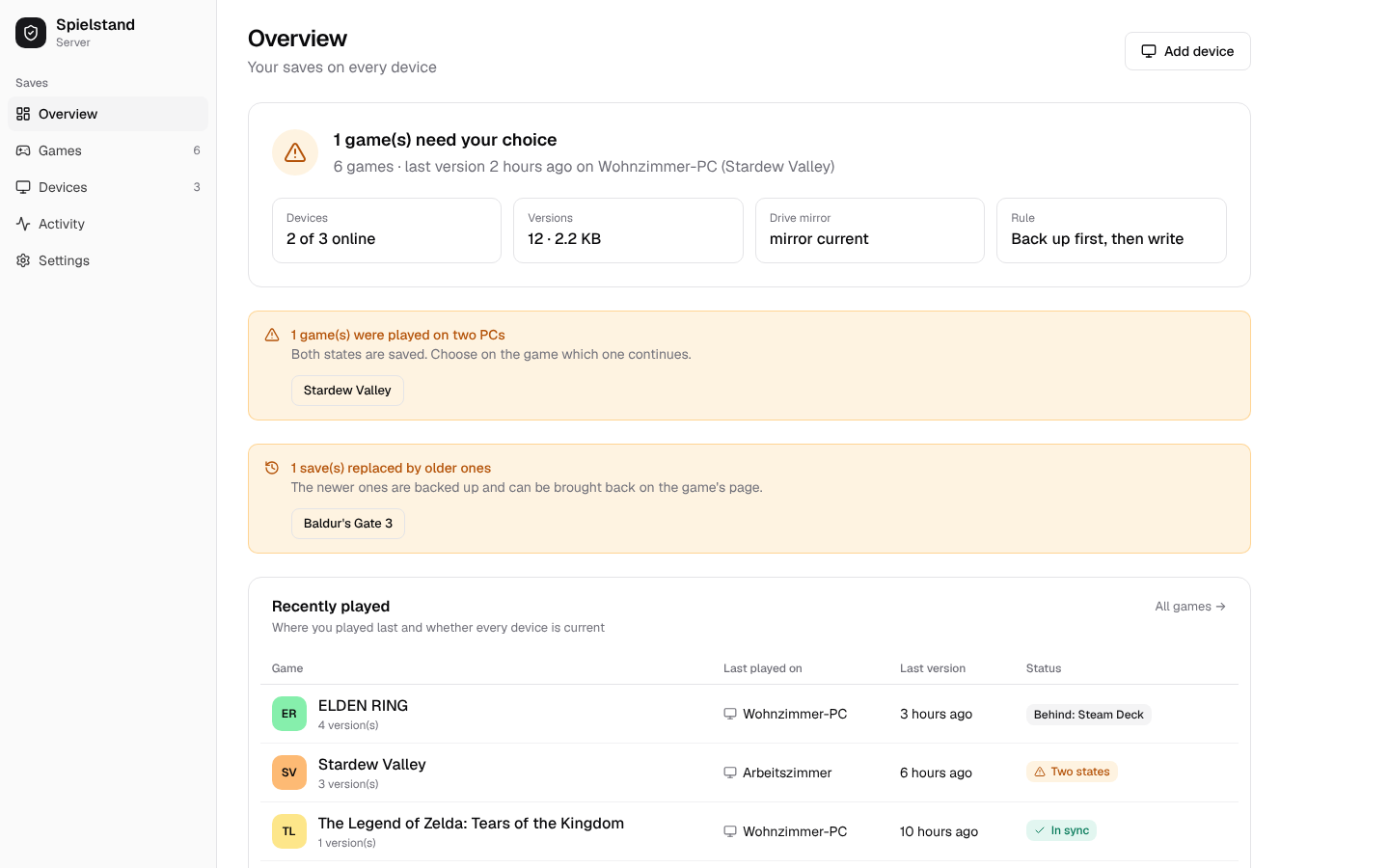Go to Devices in the sidebar

point(108,187)
